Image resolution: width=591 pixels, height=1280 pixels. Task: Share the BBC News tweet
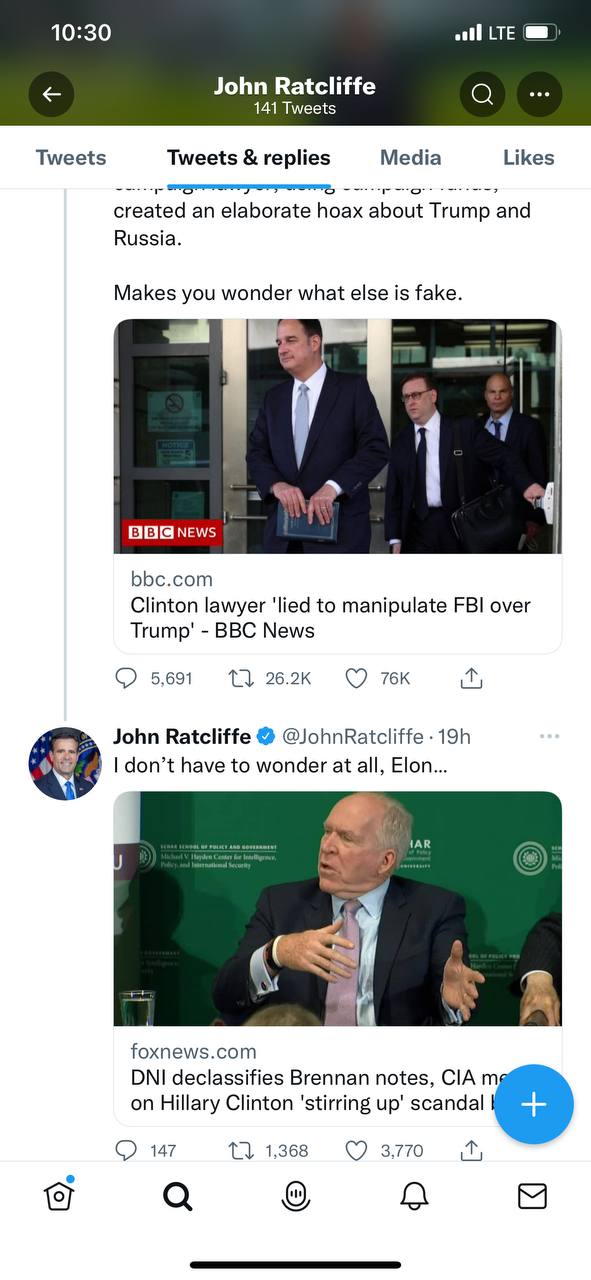coord(471,678)
